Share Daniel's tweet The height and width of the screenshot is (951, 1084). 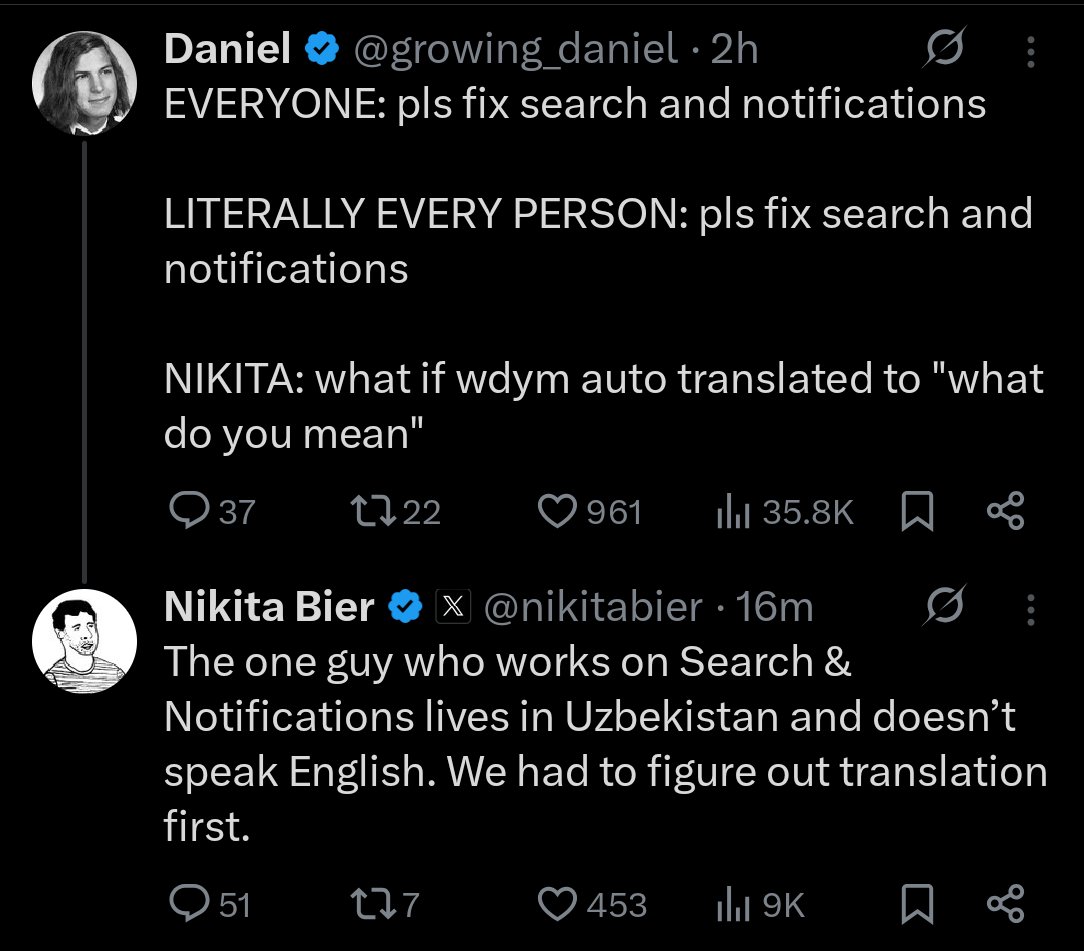click(1005, 512)
